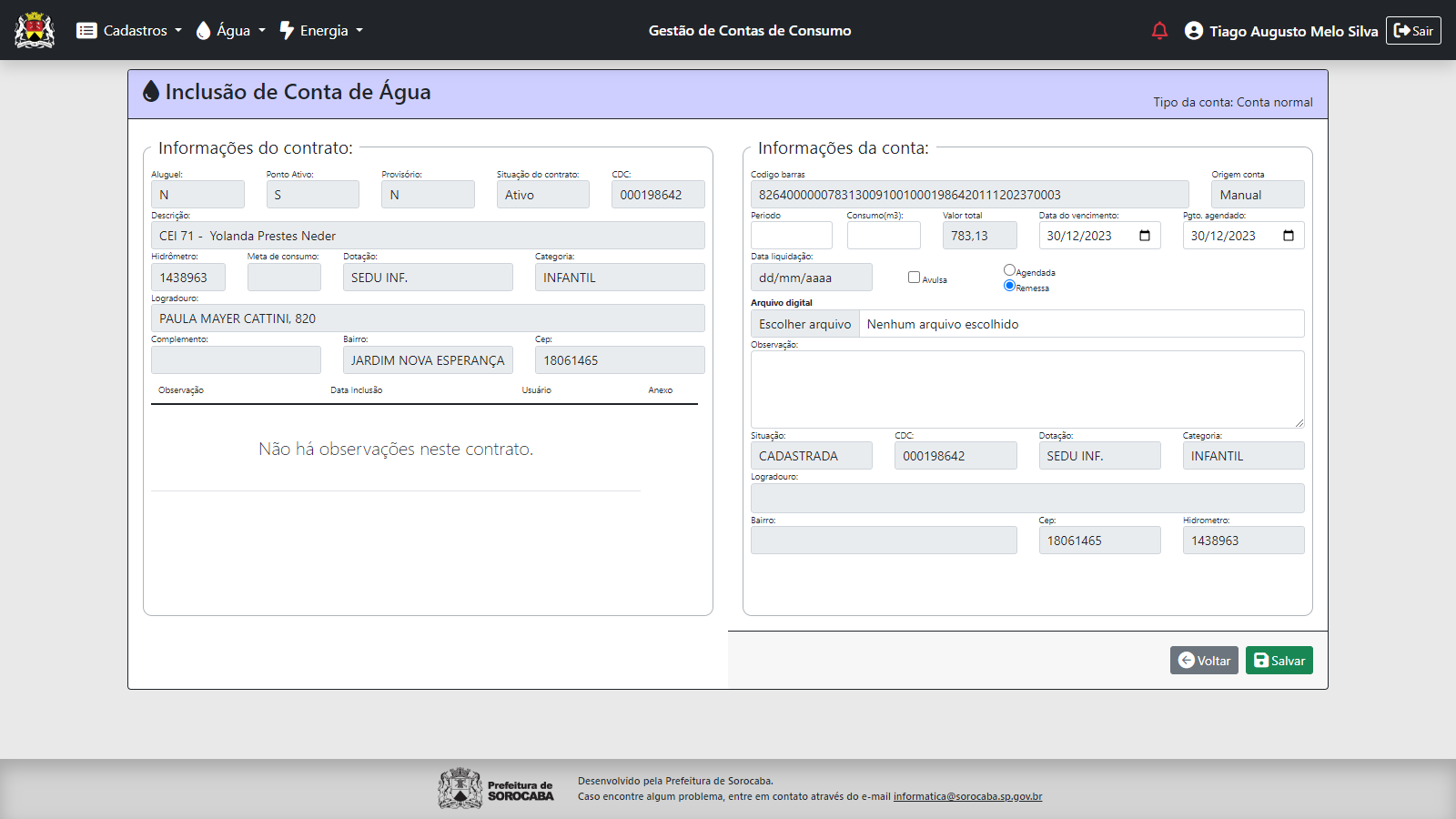1456x819 pixels.
Task: Click the Cadastros list icon
Action: coord(86,31)
